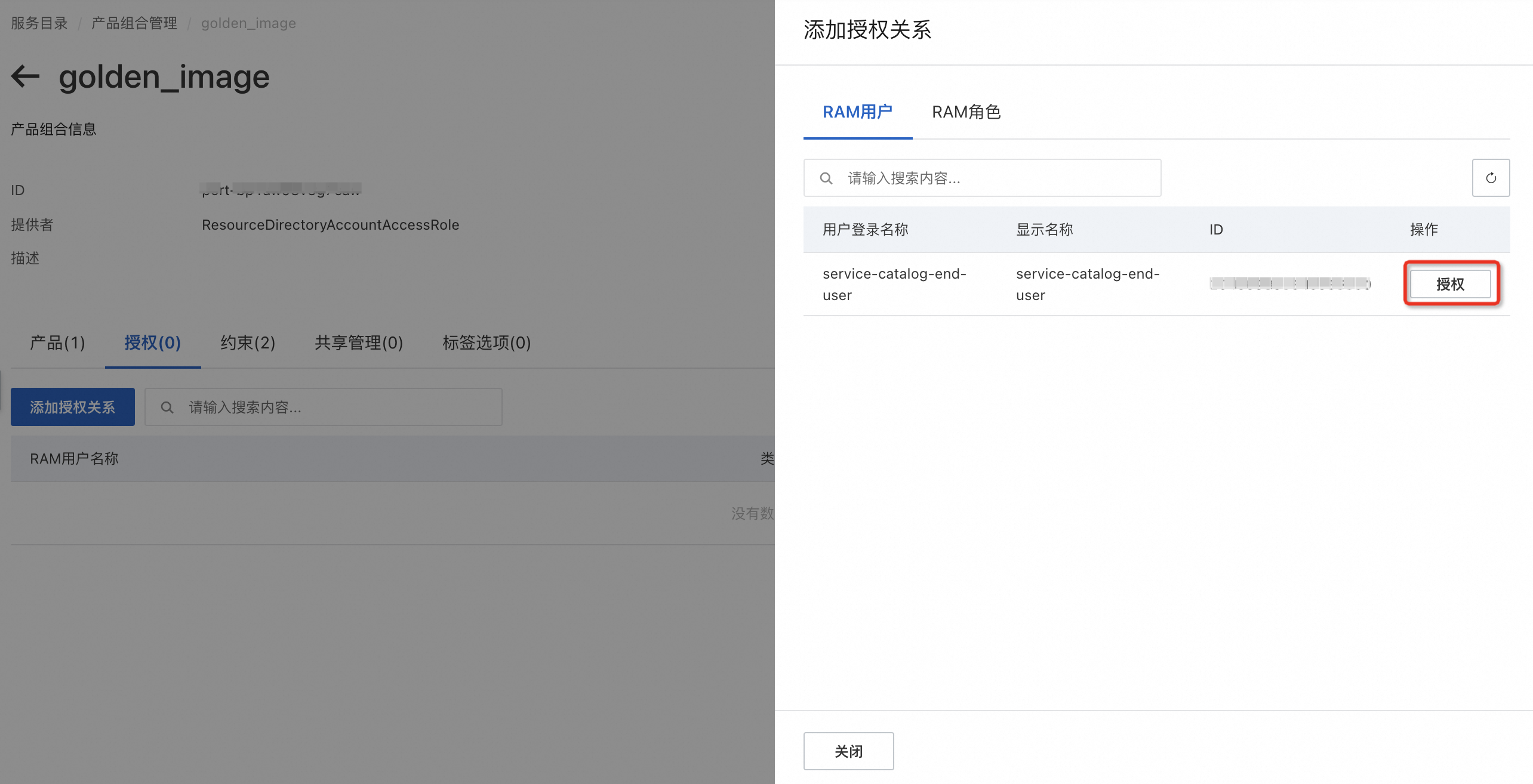This screenshot has height=784, width=1533.
Task: Switch to the RAM角色 tab
Action: pos(966,112)
